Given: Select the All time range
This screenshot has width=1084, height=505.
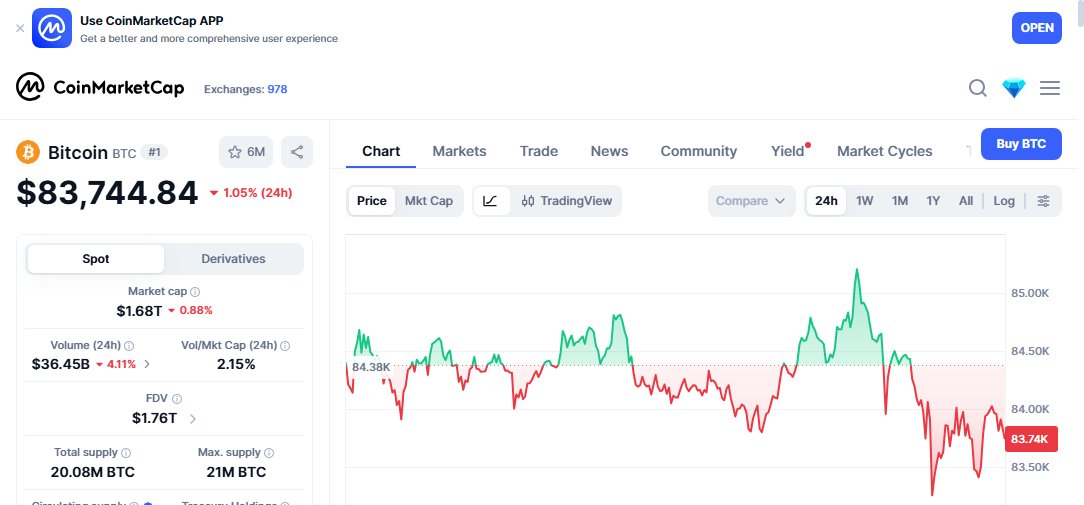Looking at the screenshot, I should (966, 201).
